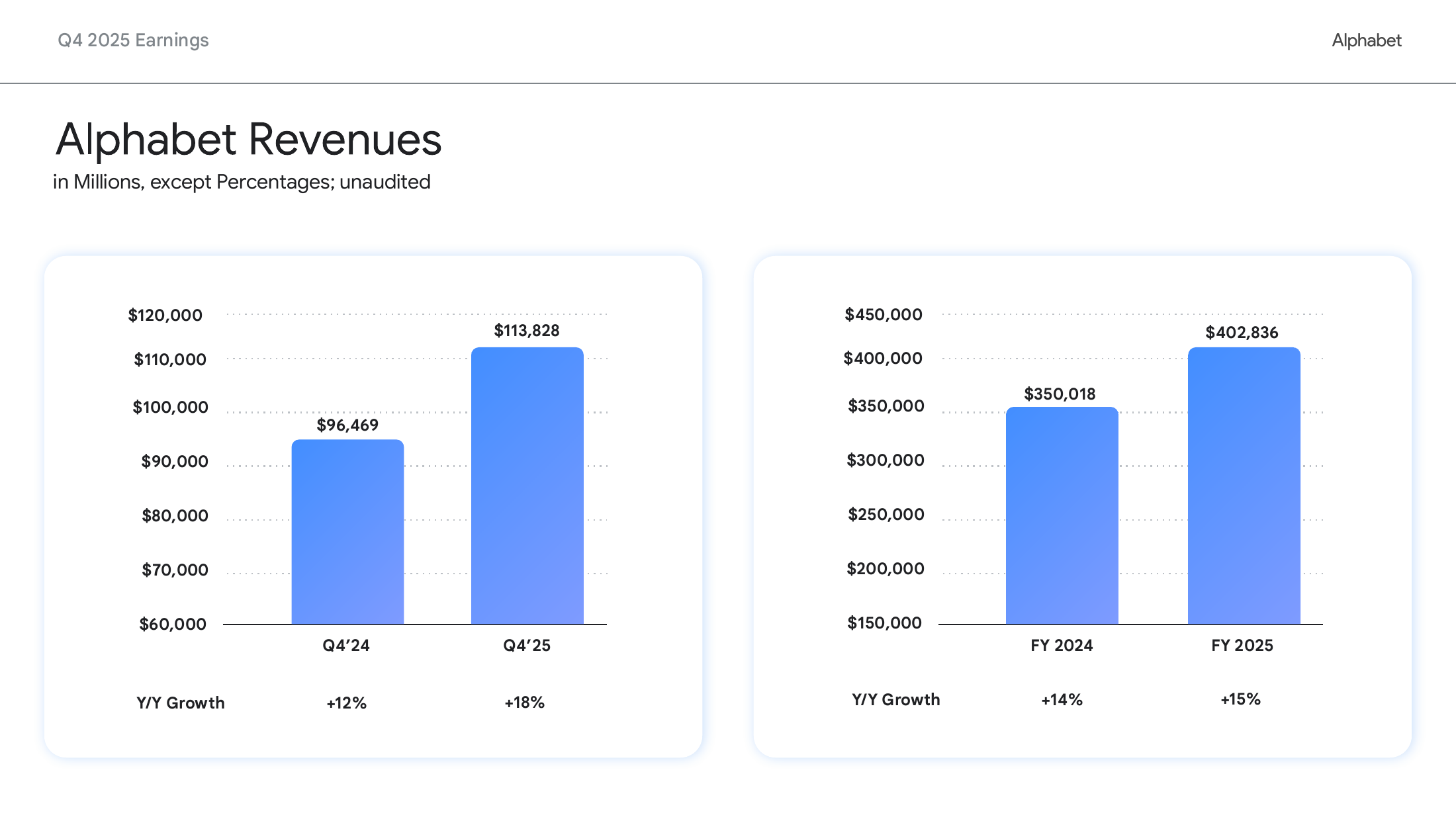Click the +18% growth value
Viewport: 1456px width, 819px height.
click(x=524, y=702)
